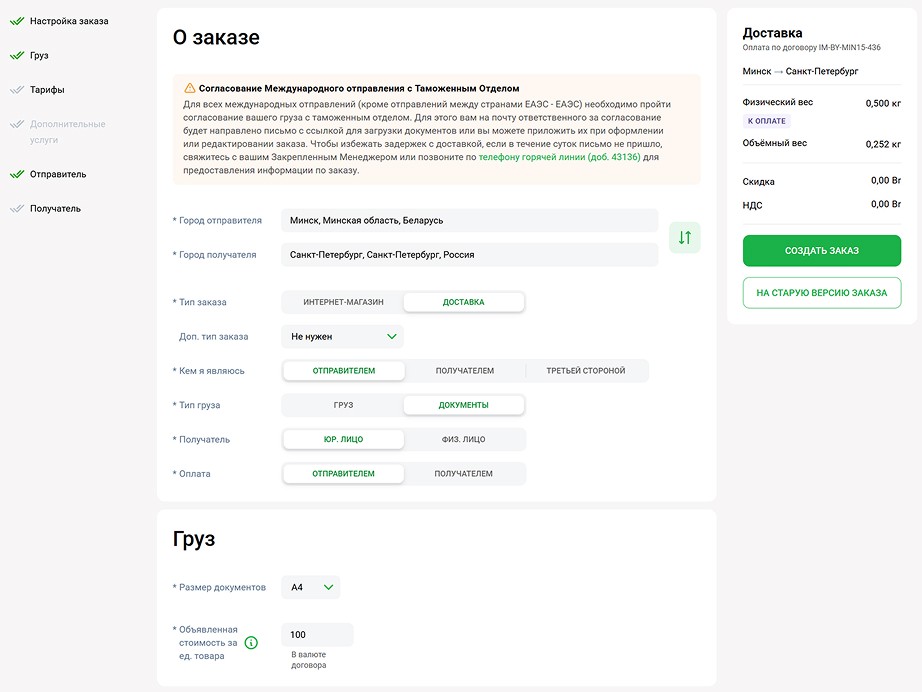Click checkmark icon beside Настройка заказа
Screen dimensions: 922x692
[x=17, y=21]
